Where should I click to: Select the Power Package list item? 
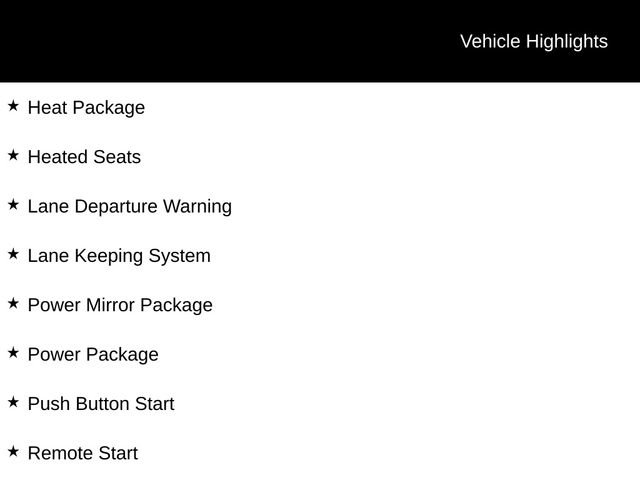[93, 354]
